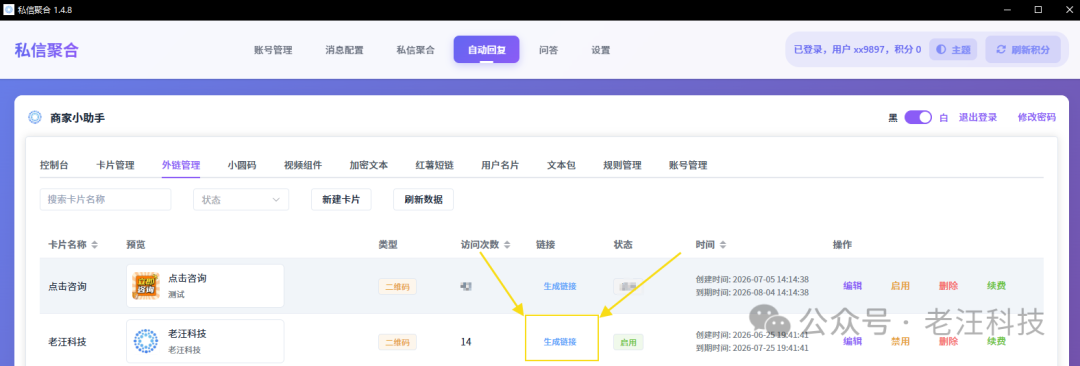Open the 消息配置 top menu
The image size is (1080, 366).
[x=344, y=50]
